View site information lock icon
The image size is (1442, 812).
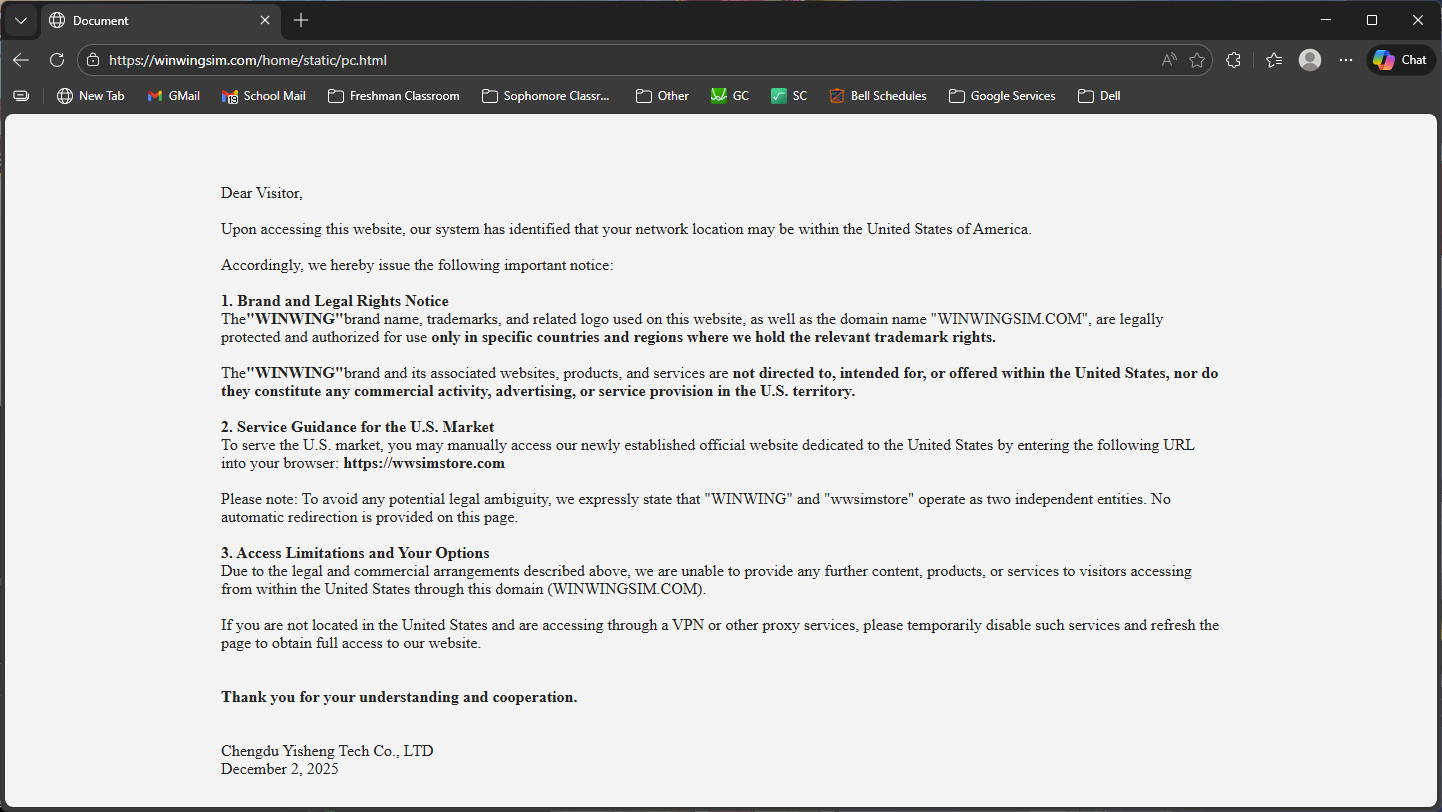click(93, 60)
